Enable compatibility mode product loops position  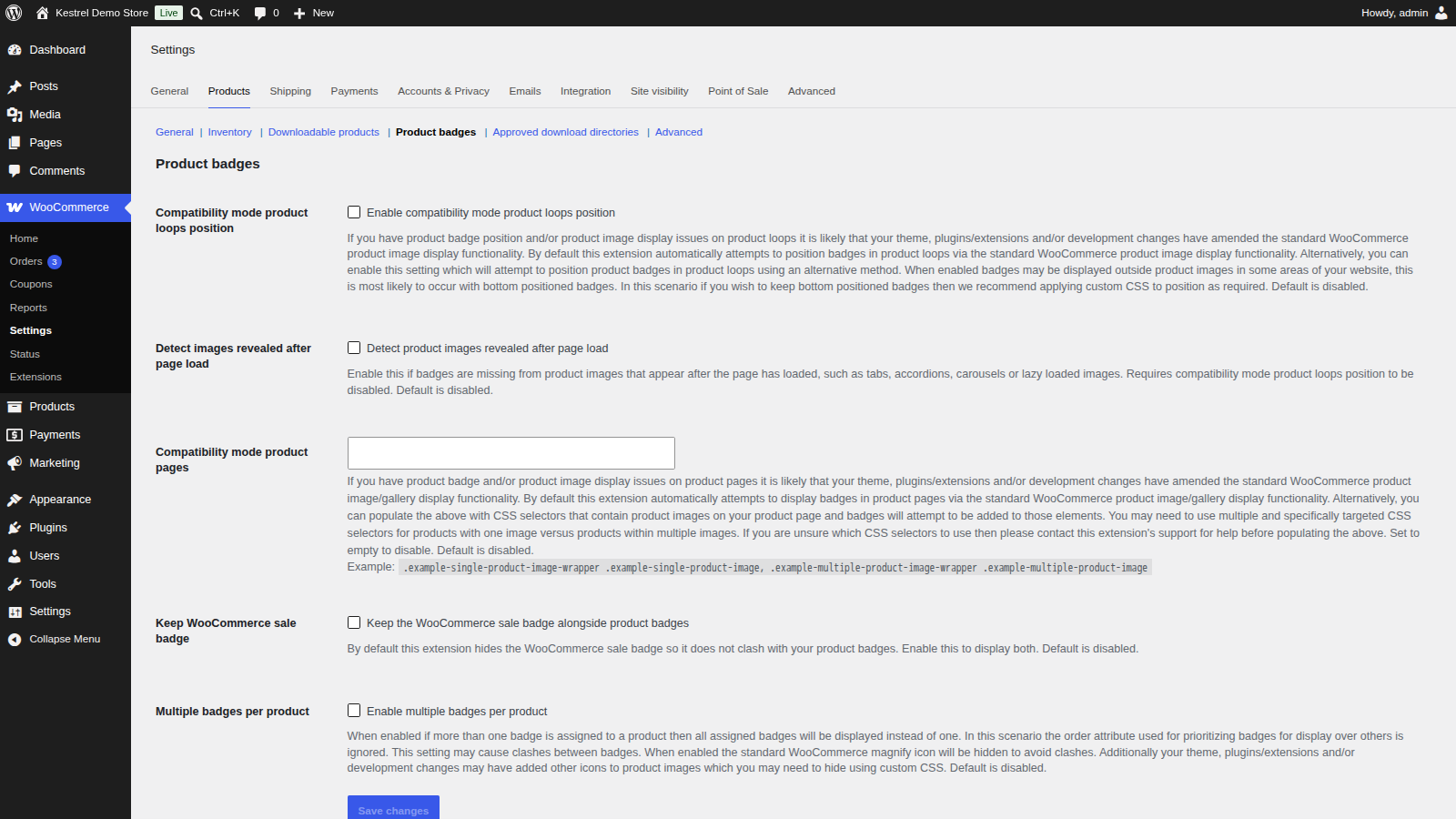click(354, 212)
